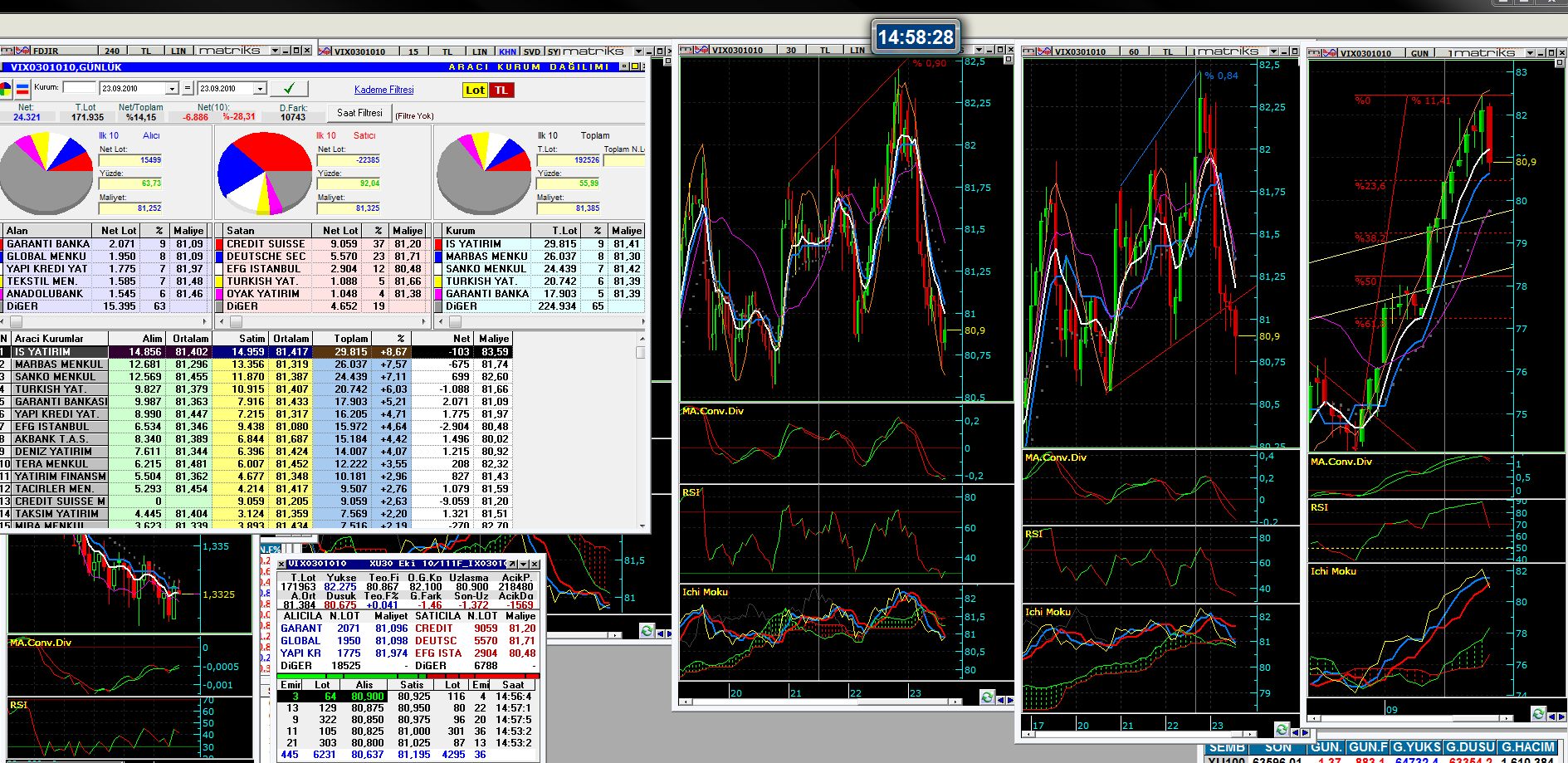Click the Satıcı sellers pie chart

pos(265,173)
